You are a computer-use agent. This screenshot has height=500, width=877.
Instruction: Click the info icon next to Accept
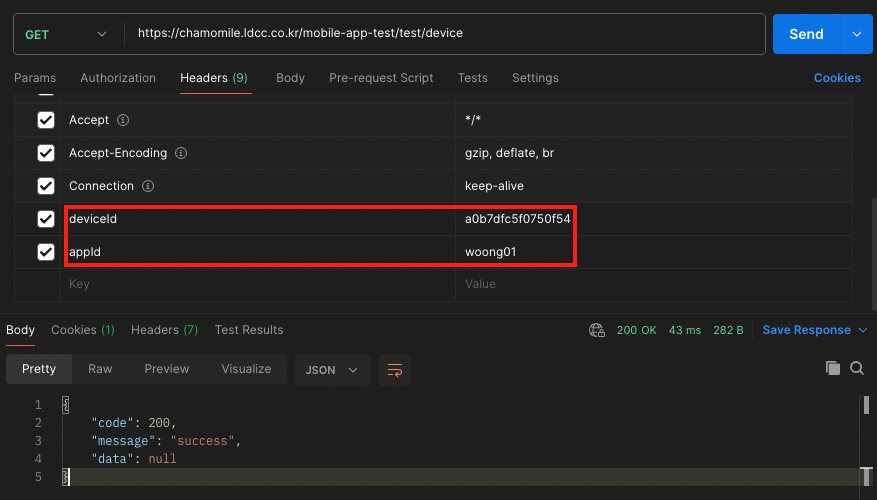click(x=124, y=120)
